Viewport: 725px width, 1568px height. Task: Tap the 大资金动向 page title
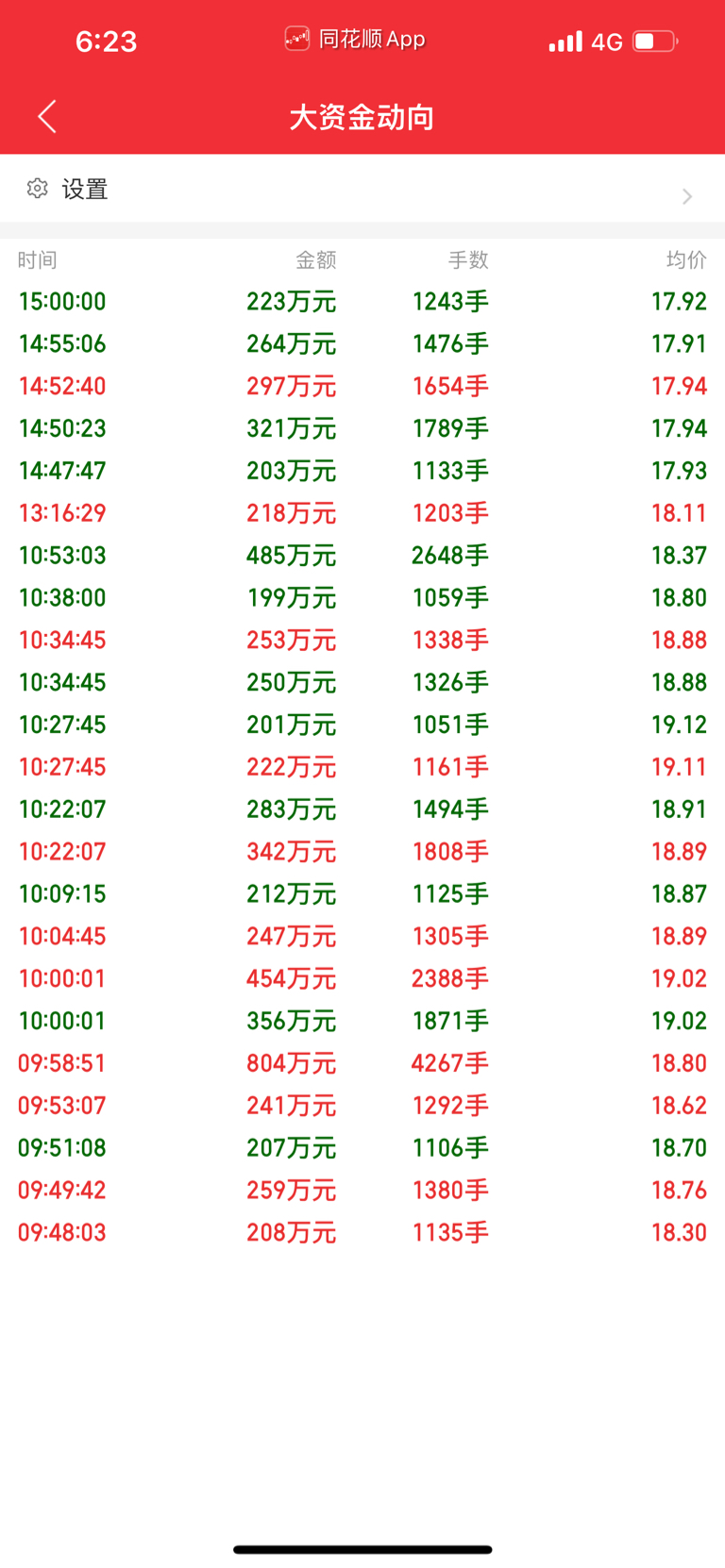coord(362,118)
